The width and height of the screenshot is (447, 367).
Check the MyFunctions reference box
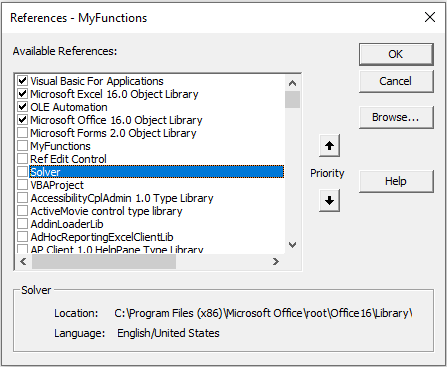point(22,146)
